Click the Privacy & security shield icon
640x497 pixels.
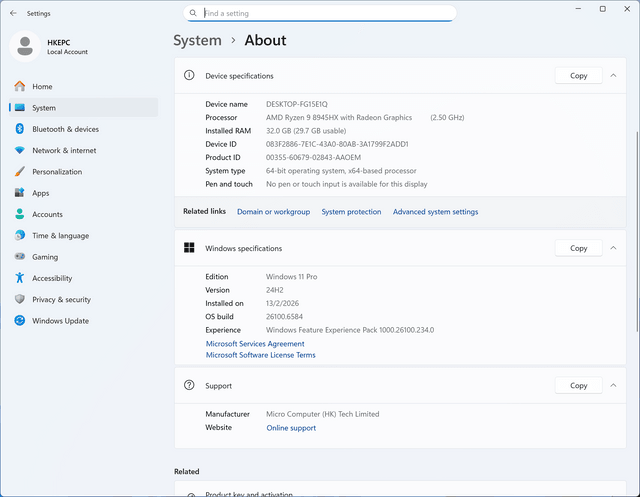pyautogui.click(x=20, y=299)
